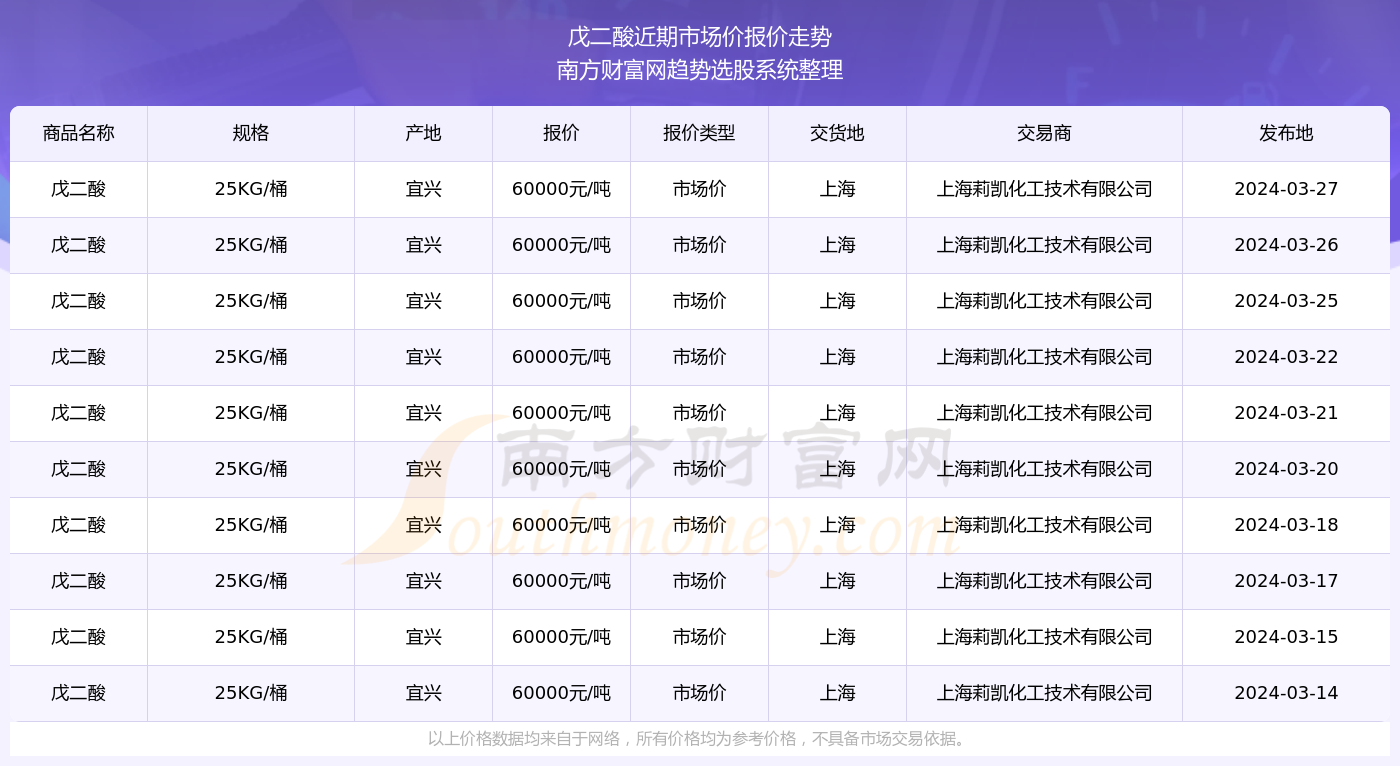Screen dimensions: 1400x766
Task: Click 戊二酸 in the 2024-03-17 row
Action: pyautogui.click(x=79, y=581)
